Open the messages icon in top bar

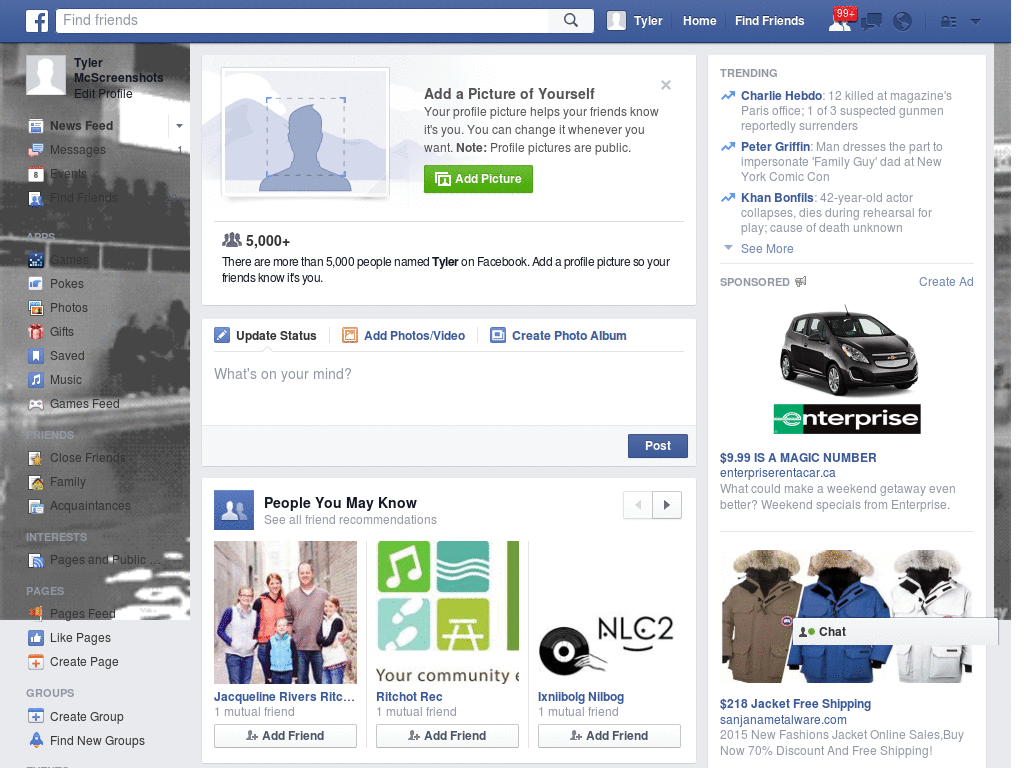click(871, 21)
